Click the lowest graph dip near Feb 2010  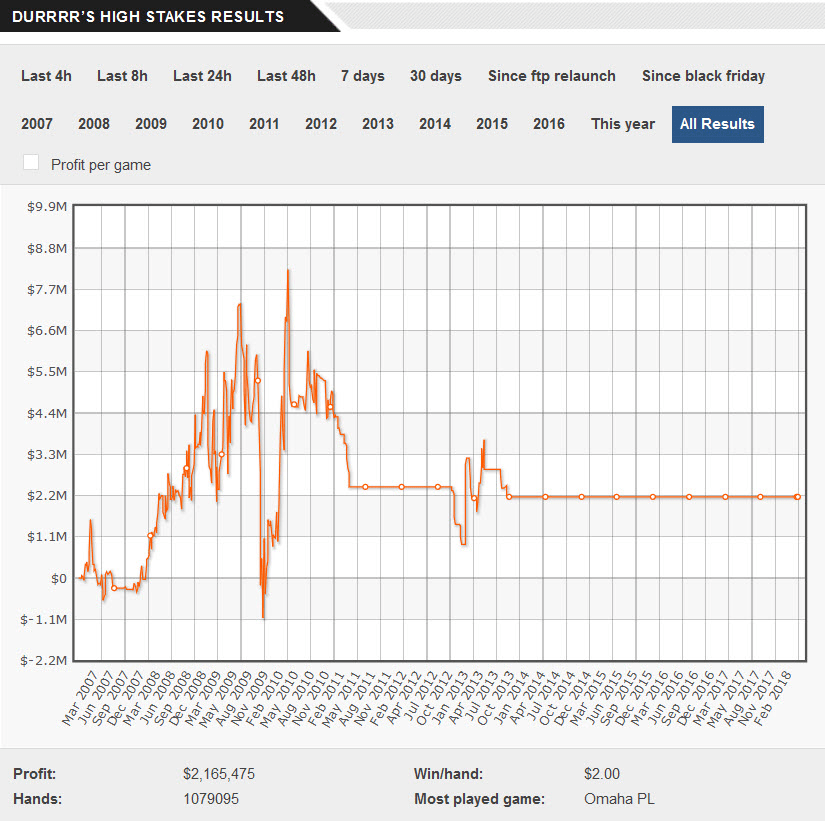click(263, 617)
